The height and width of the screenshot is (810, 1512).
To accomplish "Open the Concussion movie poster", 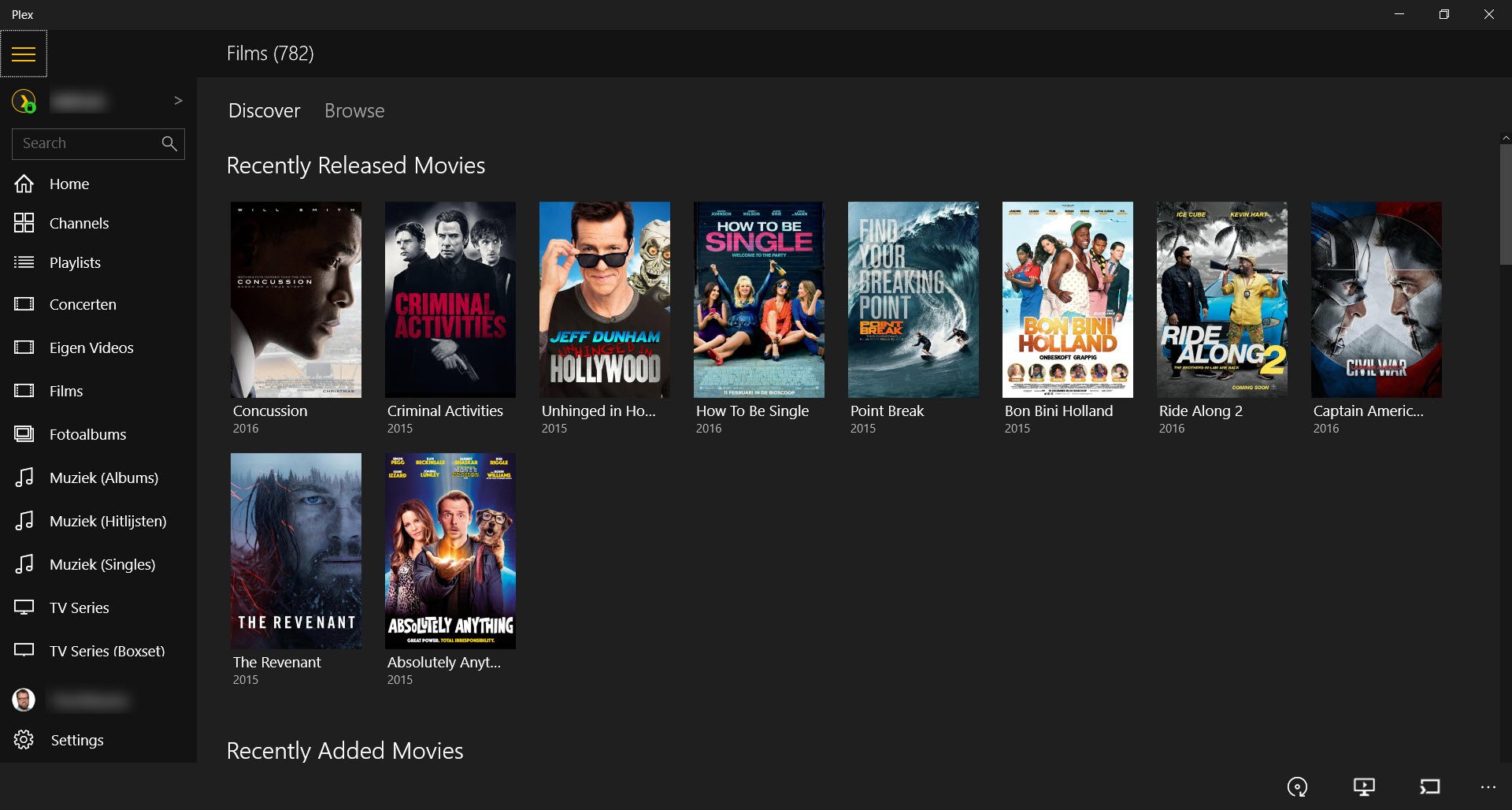I will click(296, 299).
